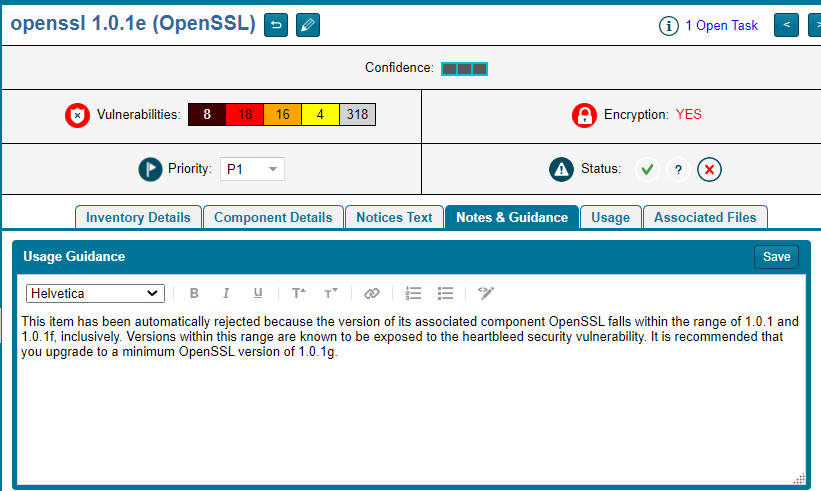Select the critical vulnerabilities count 8
The height and width of the screenshot is (491, 821).
pyautogui.click(x=207, y=115)
